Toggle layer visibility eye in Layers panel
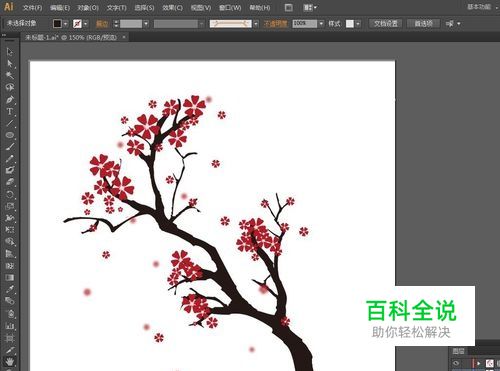The height and width of the screenshot is (371, 500). coord(456,363)
